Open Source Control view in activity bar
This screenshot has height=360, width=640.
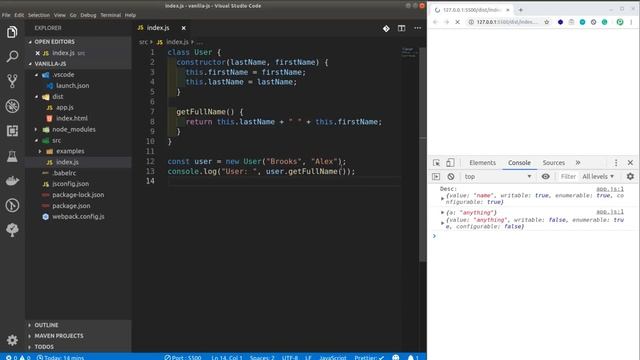pos(12,81)
